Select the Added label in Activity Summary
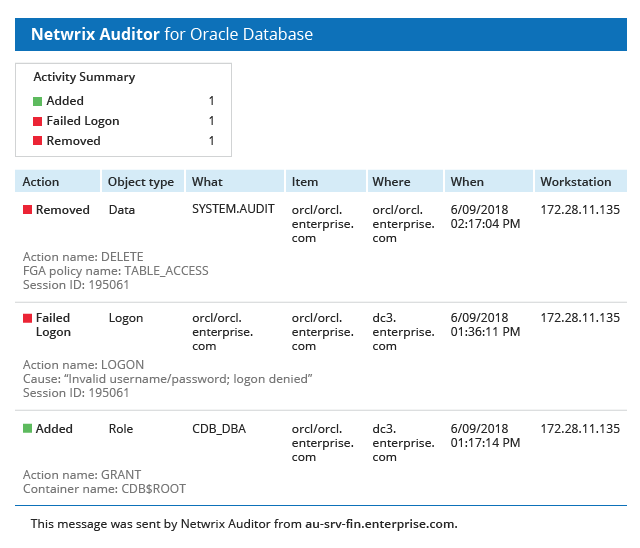 tap(65, 101)
